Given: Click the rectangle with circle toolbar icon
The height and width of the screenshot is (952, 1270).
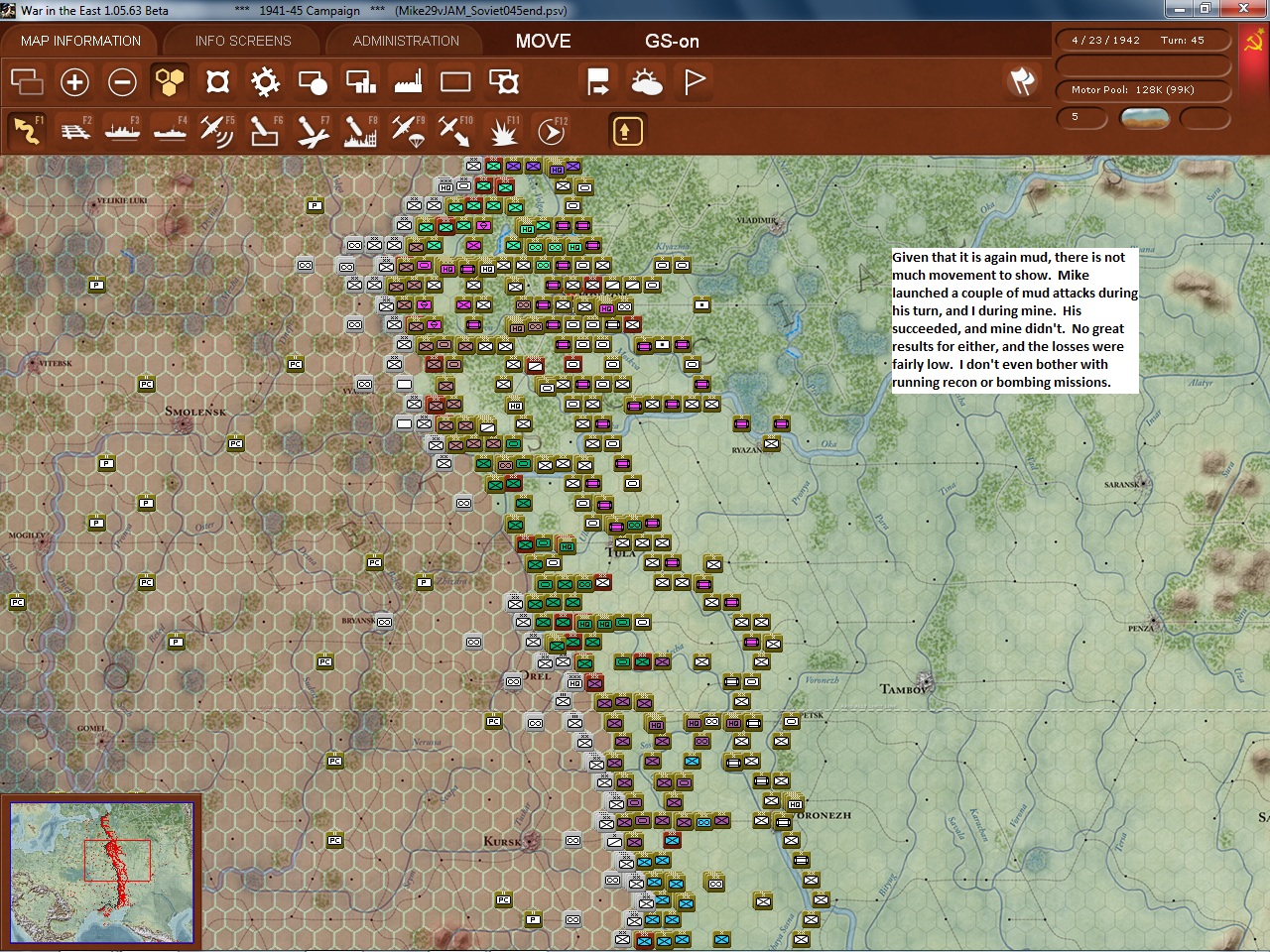Looking at the screenshot, I should click(313, 81).
